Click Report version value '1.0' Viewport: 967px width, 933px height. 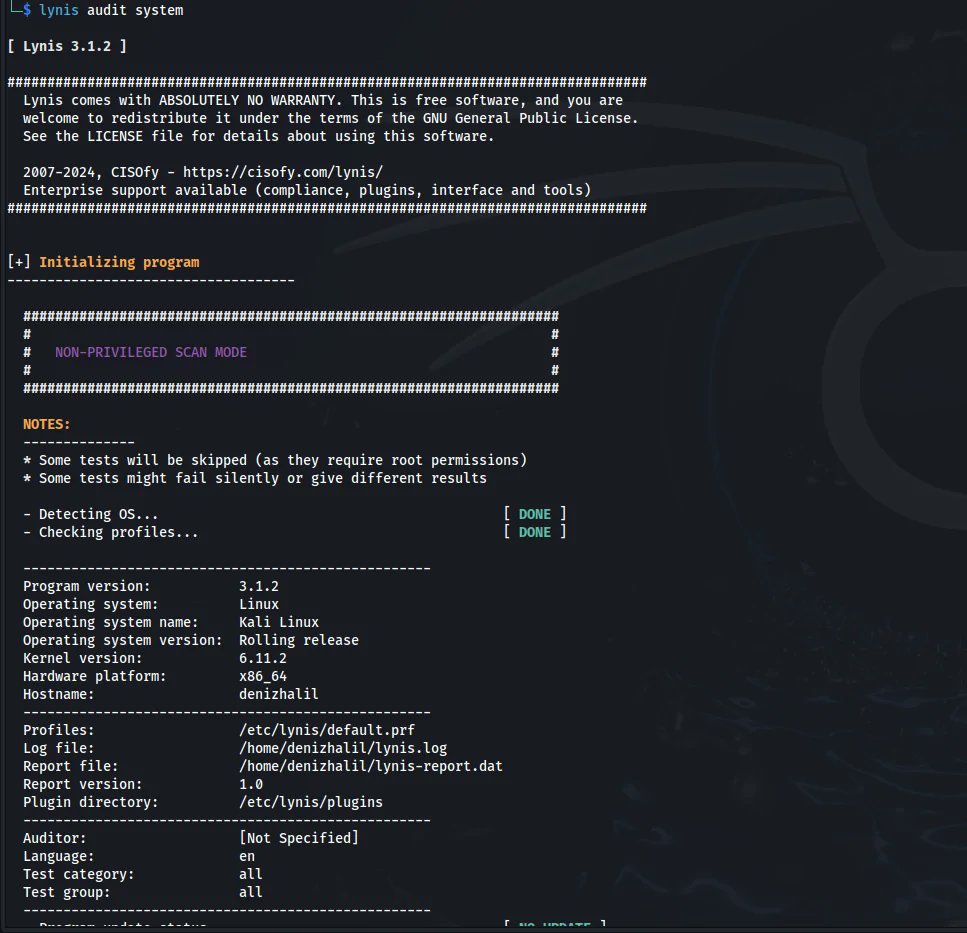click(x=251, y=784)
